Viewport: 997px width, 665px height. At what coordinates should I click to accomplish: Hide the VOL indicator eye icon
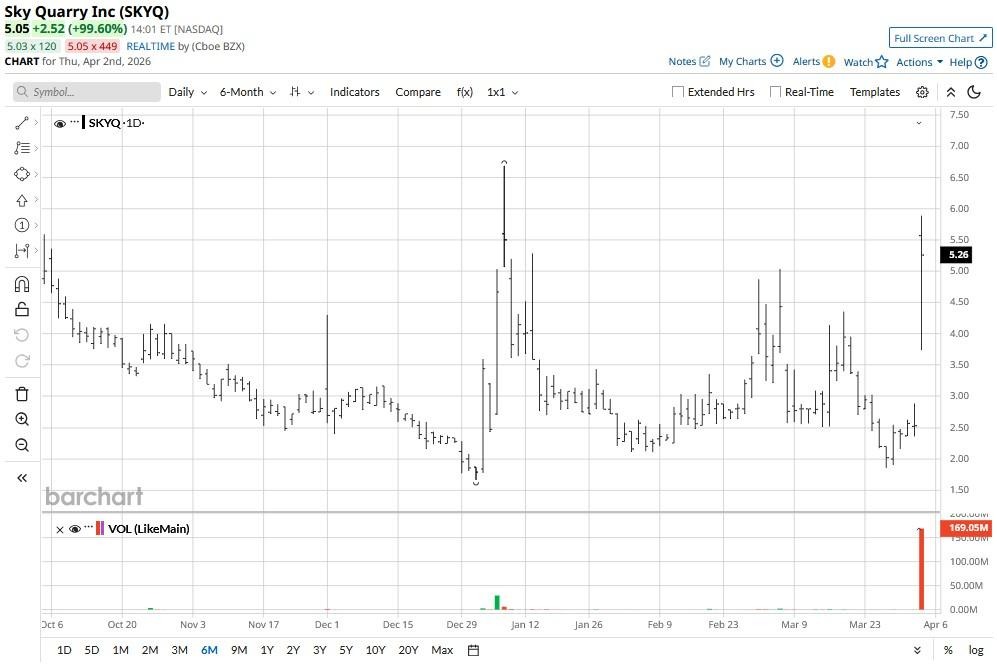[74, 529]
